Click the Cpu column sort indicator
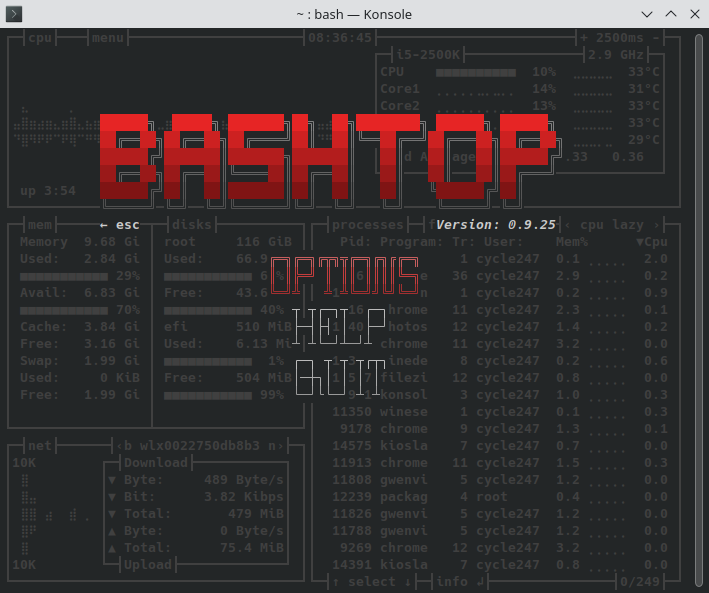This screenshot has width=709, height=593. [652, 242]
